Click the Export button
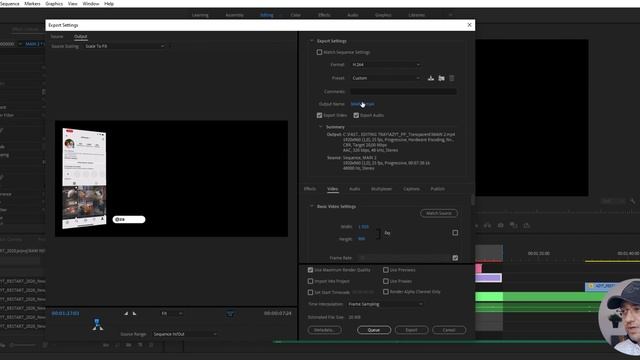This screenshot has height=360, width=640. tap(411, 330)
